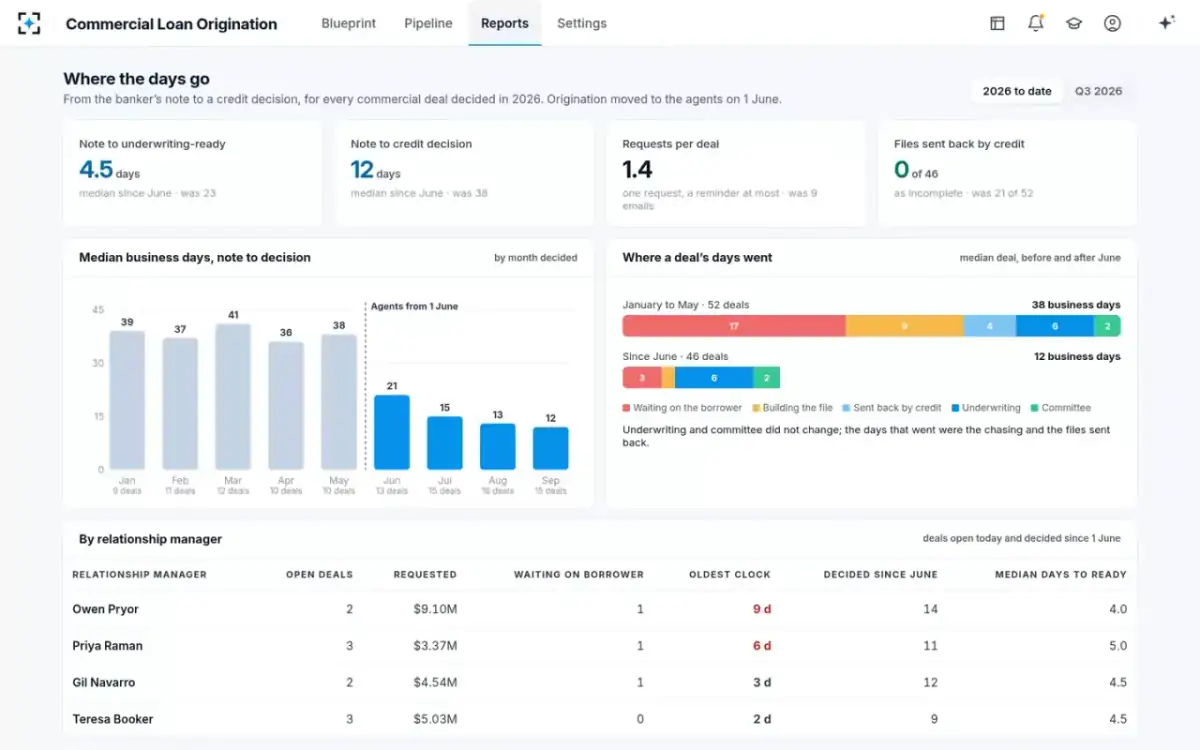Open the Settings tab
This screenshot has width=1200, height=750.
click(x=582, y=23)
